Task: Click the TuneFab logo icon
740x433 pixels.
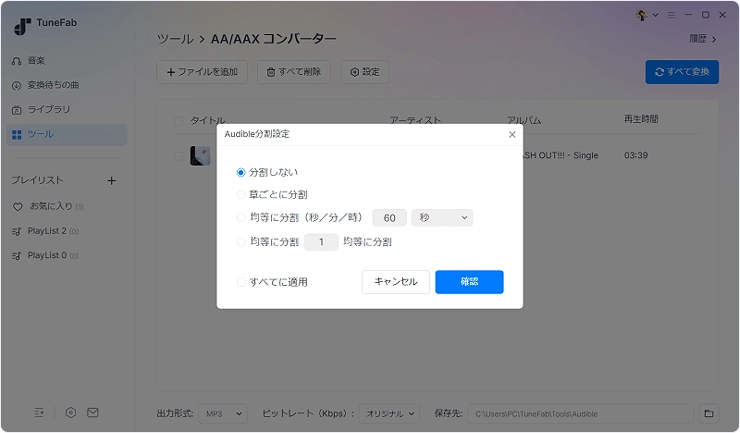Action: (x=22, y=26)
